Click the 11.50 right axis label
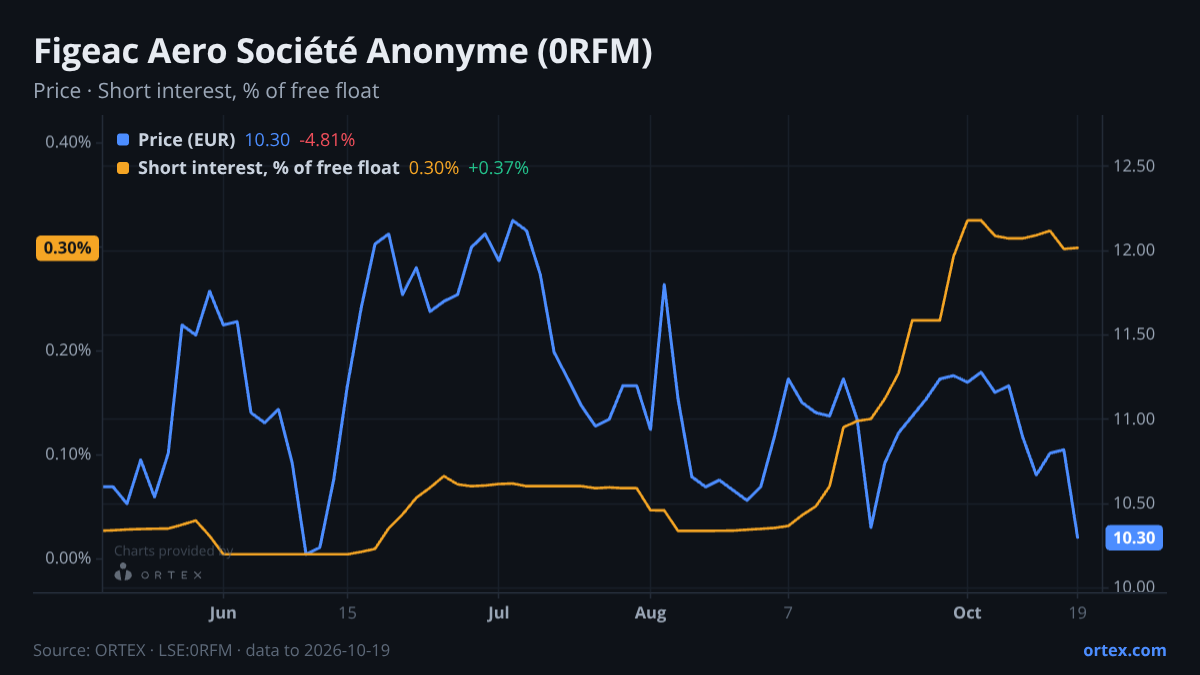The width and height of the screenshot is (1200, 675). pyautogui.click(x=1134, y=334)
